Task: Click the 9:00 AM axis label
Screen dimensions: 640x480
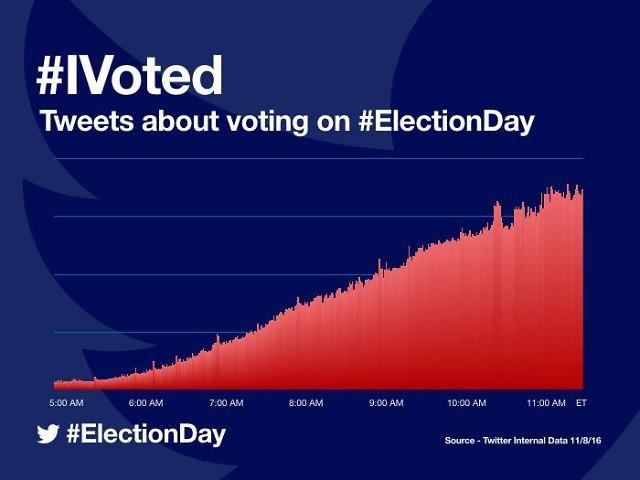Action: tap(385, 403)
